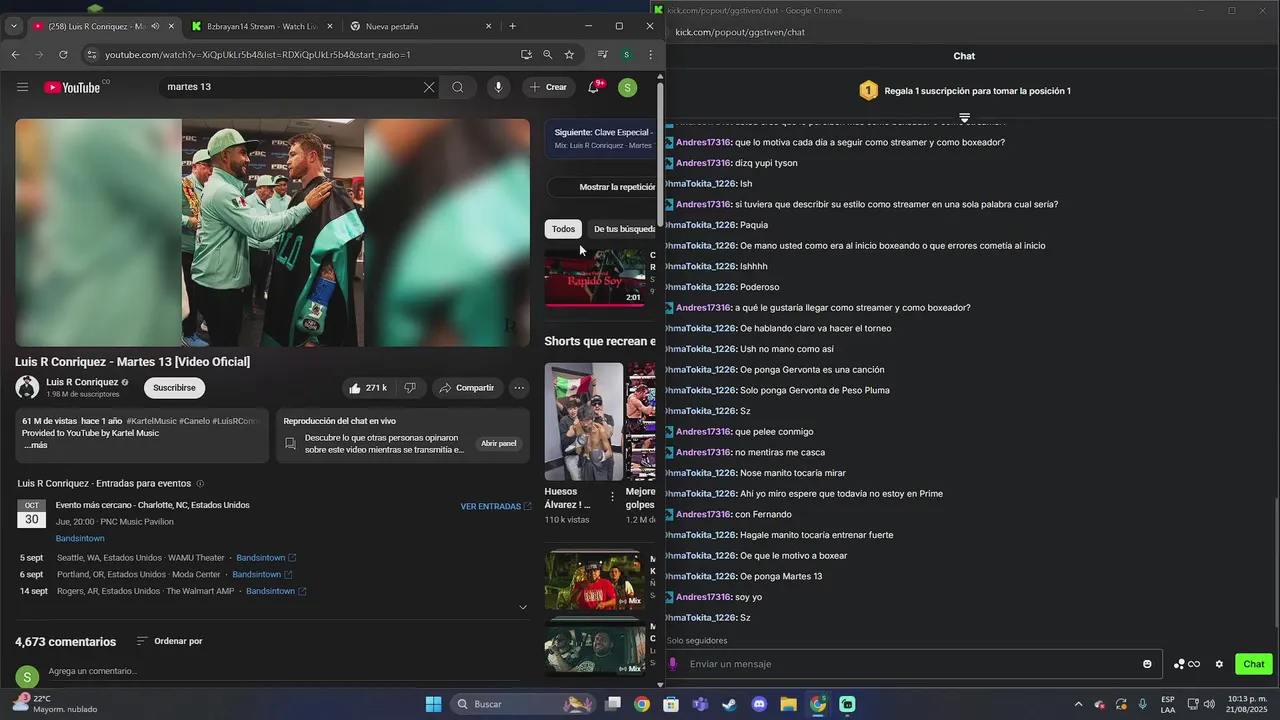1280x720 pixels.
Task: Open File Explorer from the taskbar
Action: (788, 704)
